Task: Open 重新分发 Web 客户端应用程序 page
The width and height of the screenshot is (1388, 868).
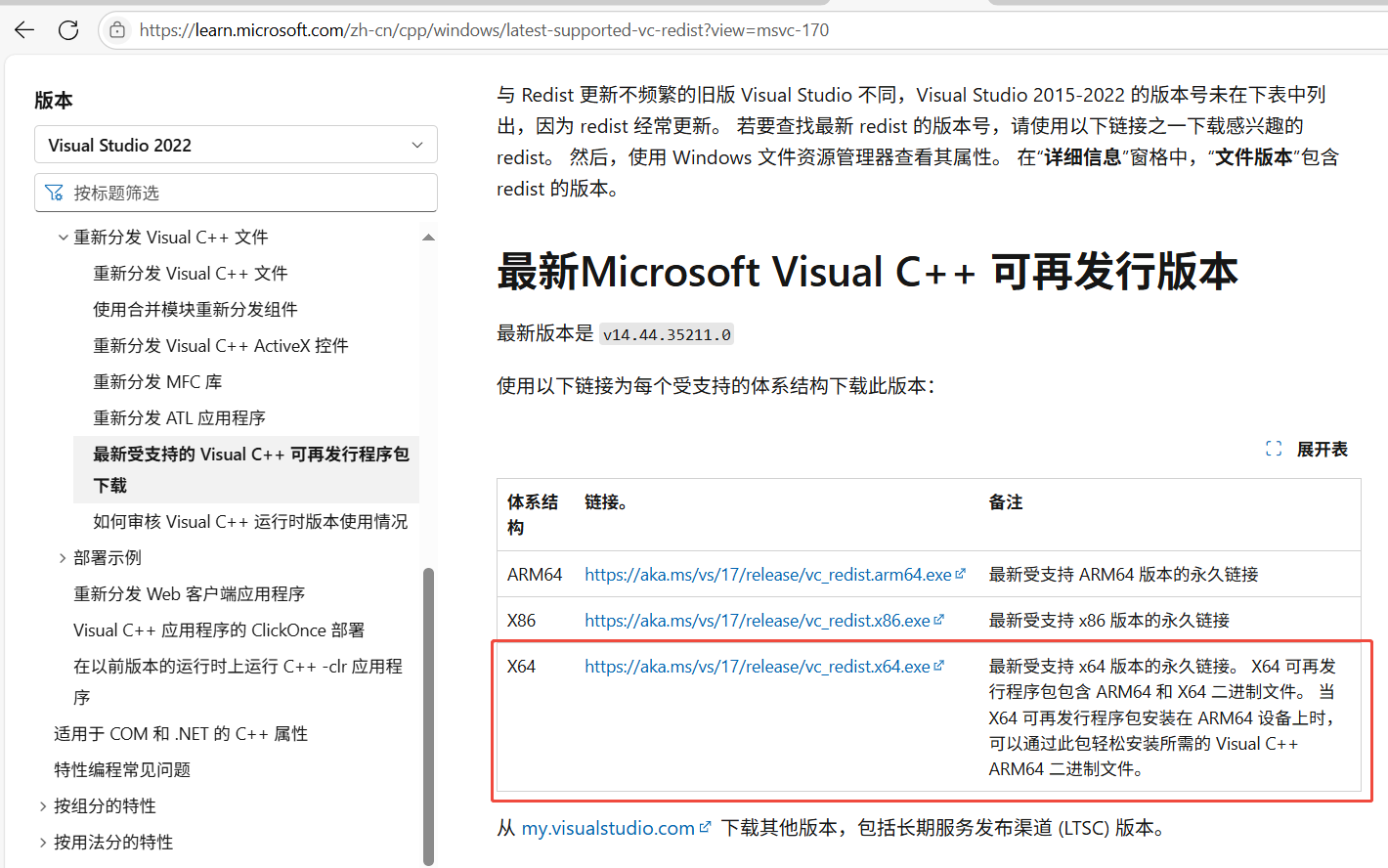Action: (190, 594)
